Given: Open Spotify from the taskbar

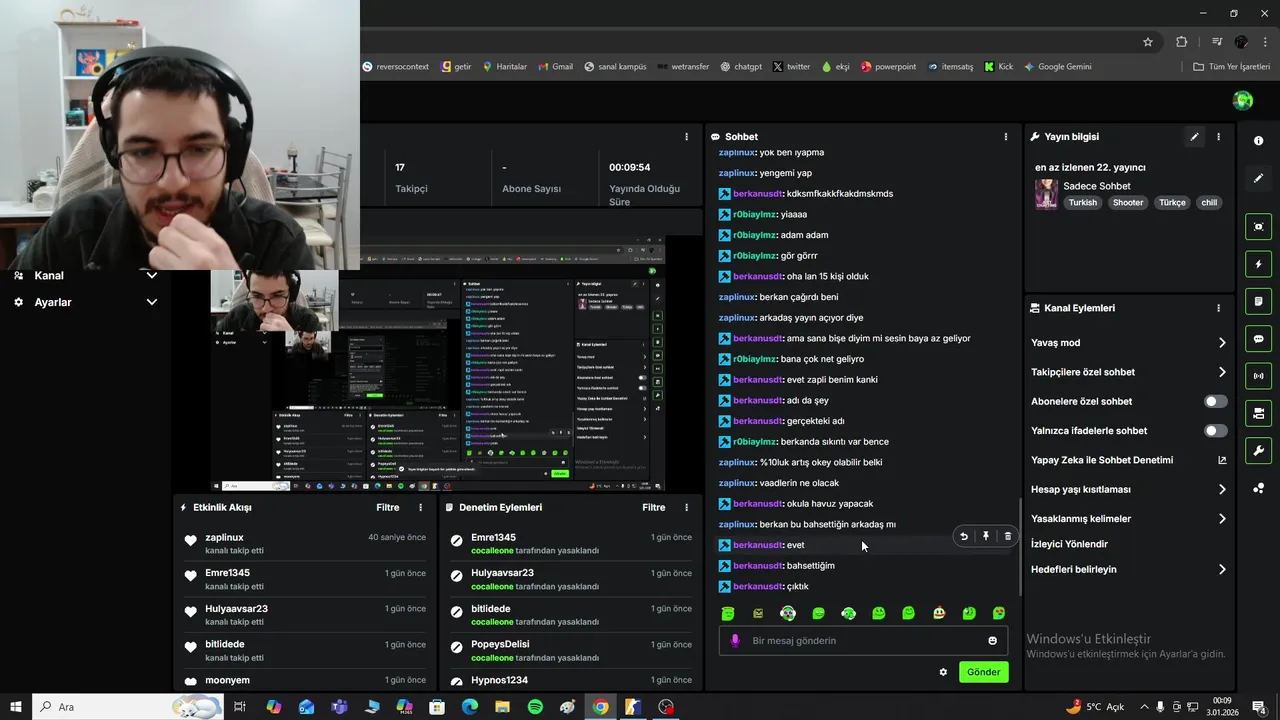Looking at the screenshot, I should click(x=535, y=707).
